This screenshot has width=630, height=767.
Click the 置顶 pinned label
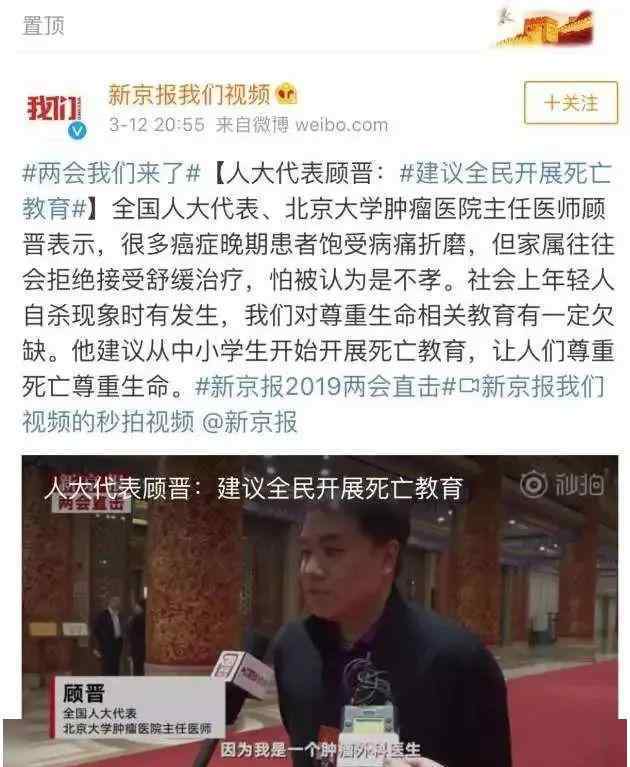coord(44,25)
